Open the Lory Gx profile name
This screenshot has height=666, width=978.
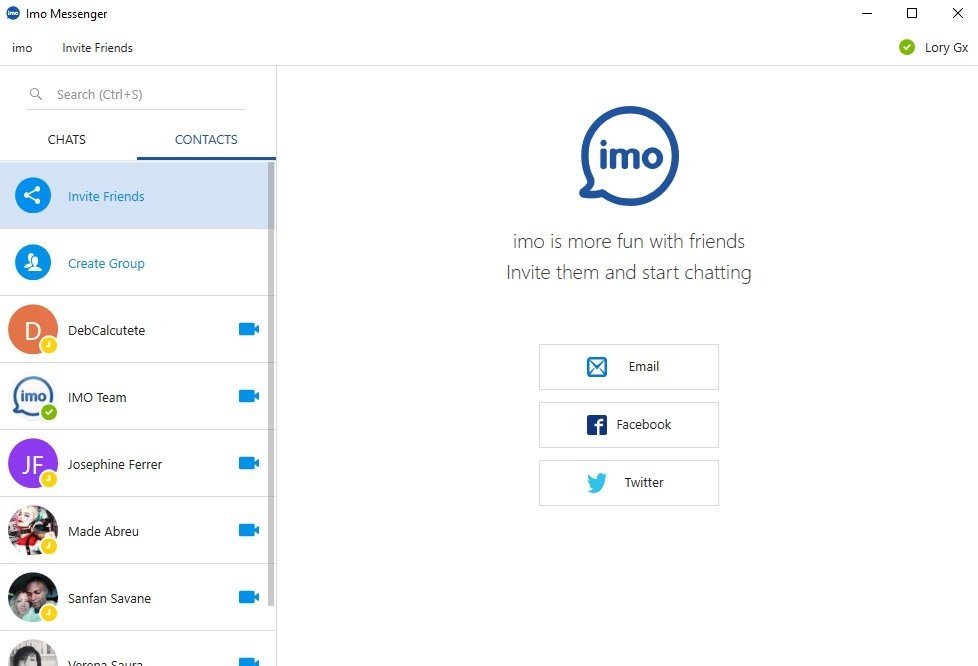click(946, 48)
